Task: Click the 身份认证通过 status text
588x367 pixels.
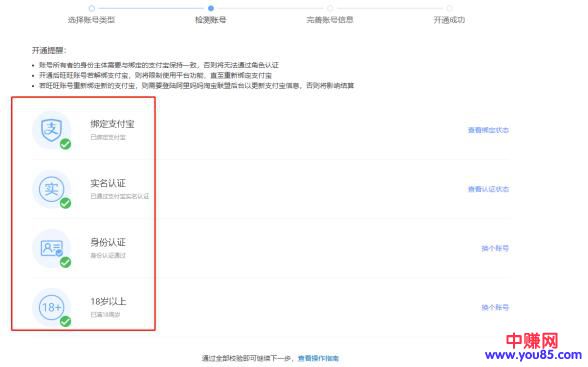Action: point(108,255)
